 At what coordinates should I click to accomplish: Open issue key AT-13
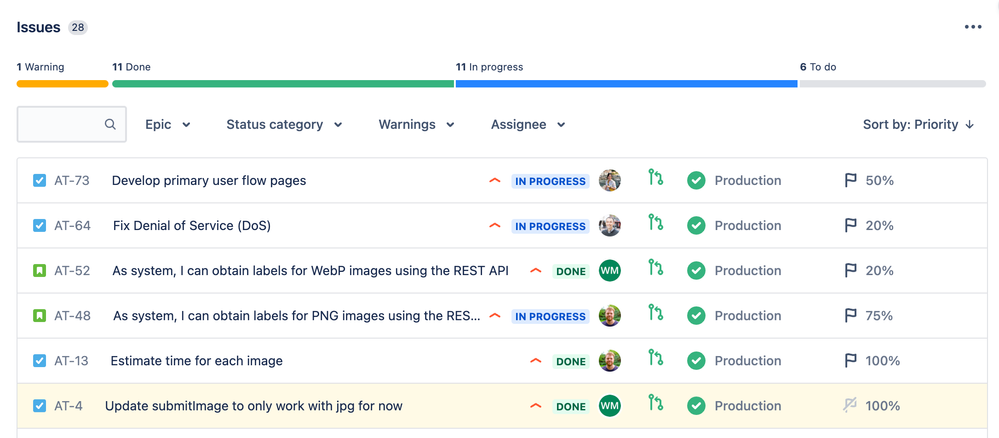click(x=71, y=361)
